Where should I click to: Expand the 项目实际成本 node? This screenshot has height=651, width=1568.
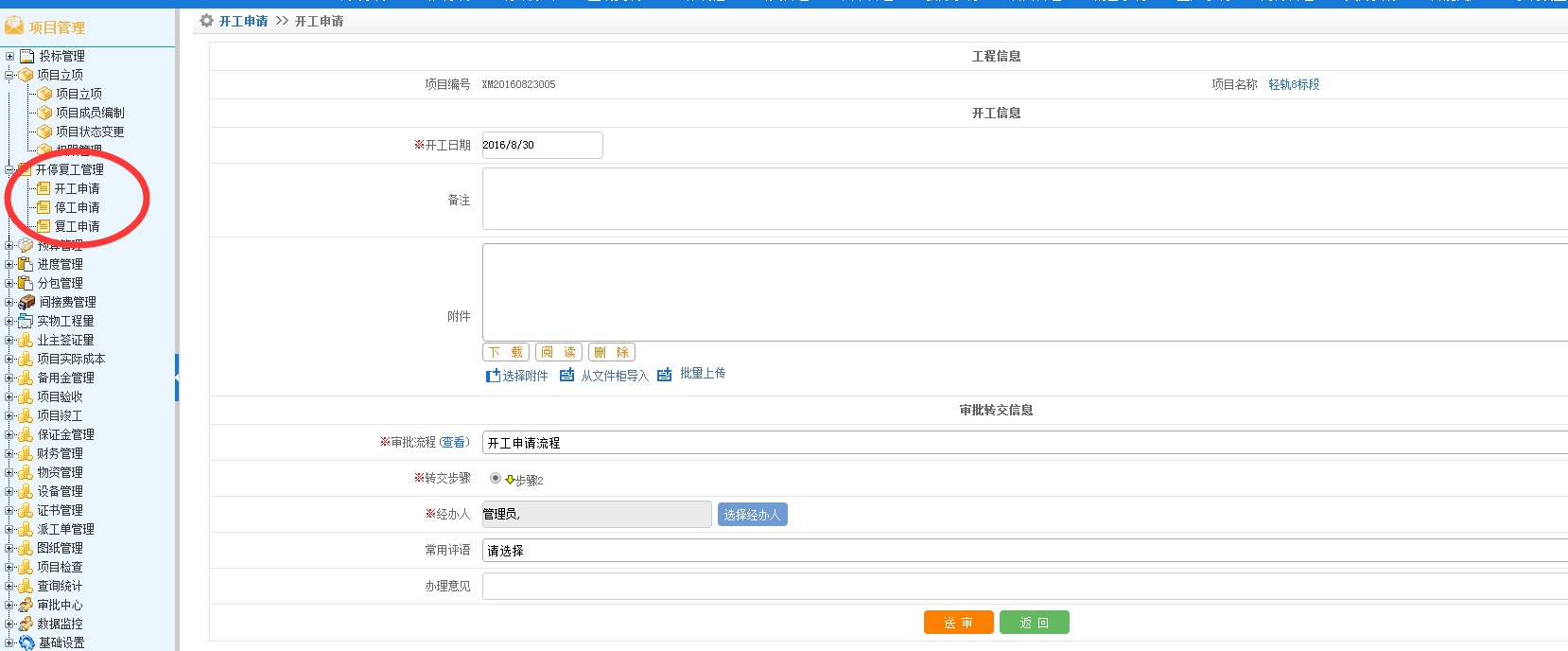pyautogui.click(x=9, y=359)
